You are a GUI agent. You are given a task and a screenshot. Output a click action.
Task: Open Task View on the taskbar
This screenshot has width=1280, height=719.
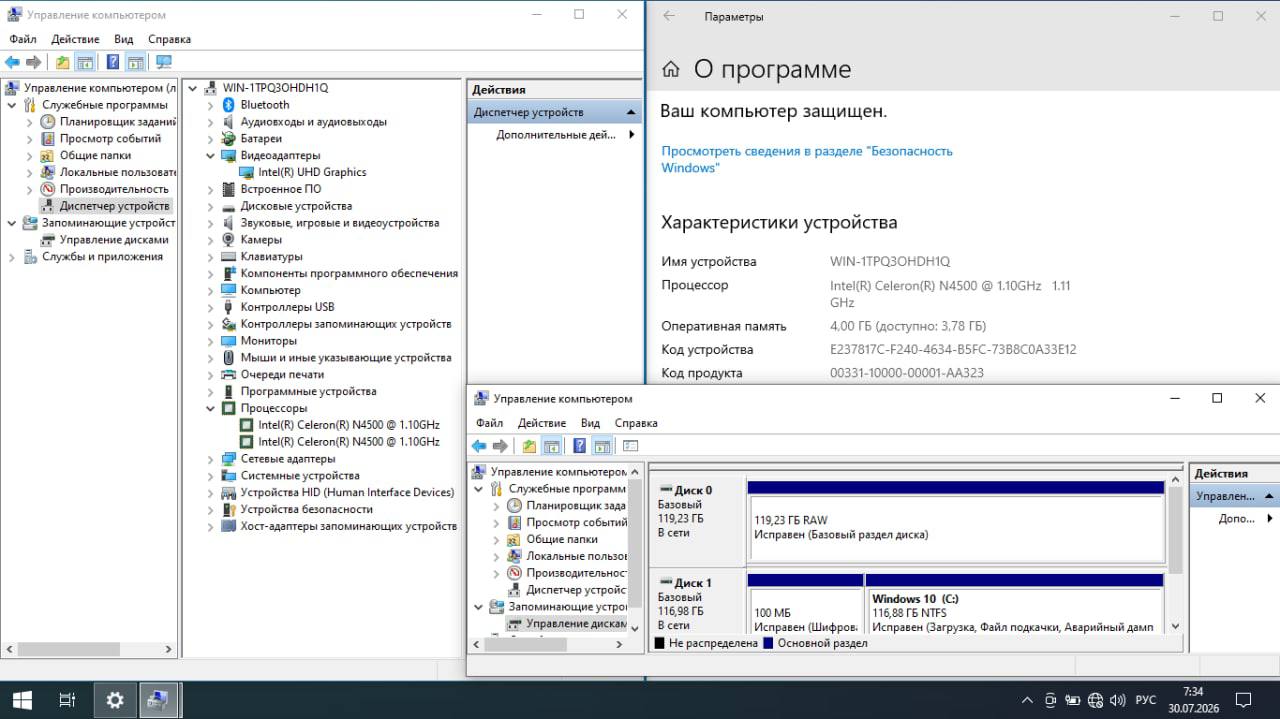67,700
